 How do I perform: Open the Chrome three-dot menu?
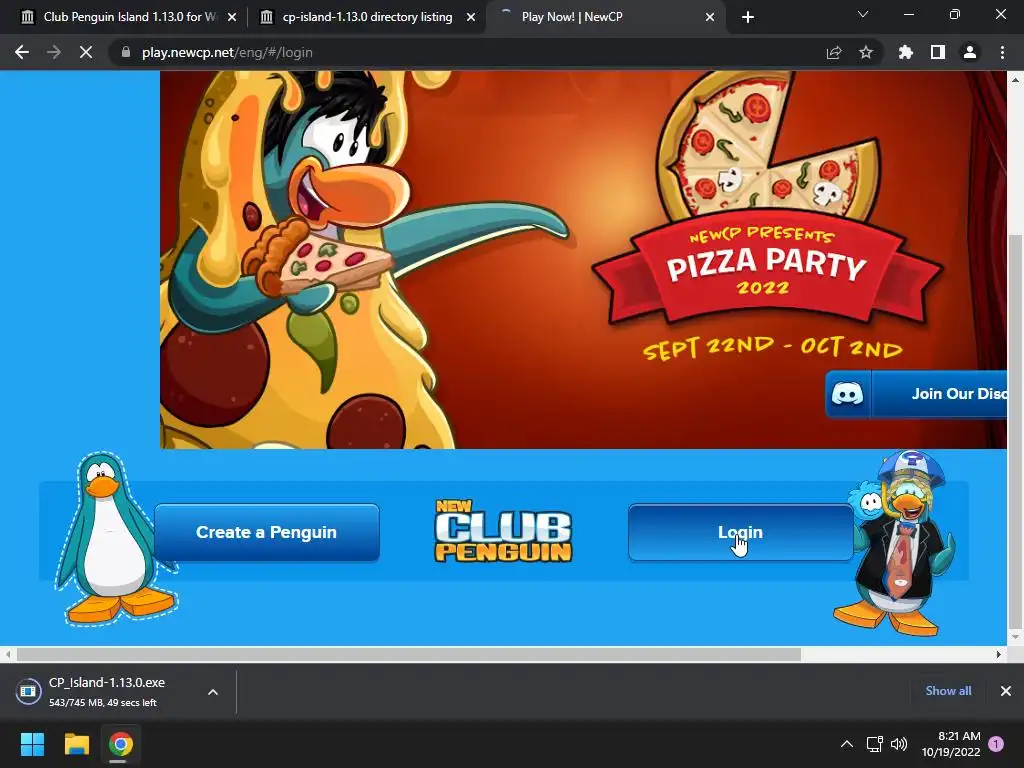coord(1002,52)
